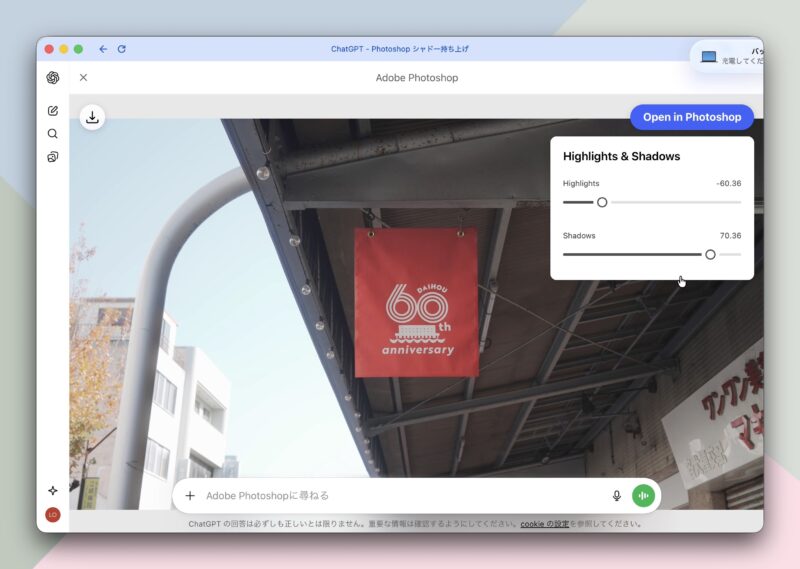Viewport: 800px width, 569px height.
Task: Close the Adobe Photoshop panel with X
Action: tap(83, 78)
